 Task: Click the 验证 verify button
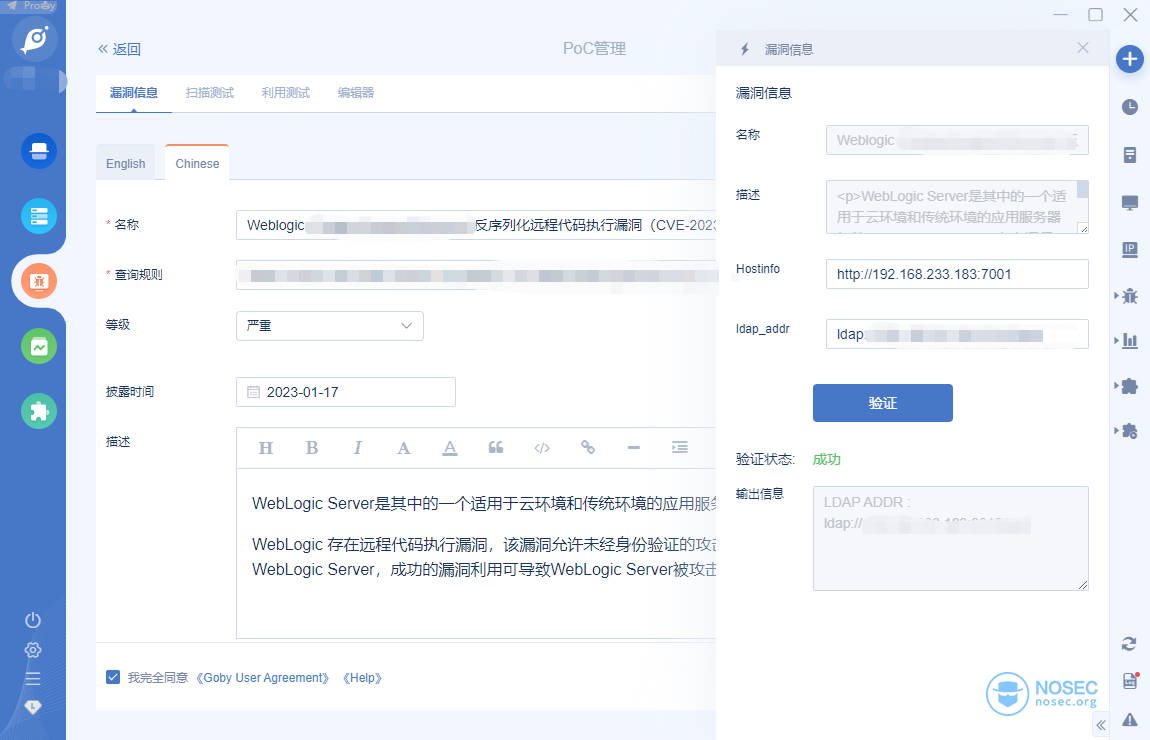click(x=882, y=403)
